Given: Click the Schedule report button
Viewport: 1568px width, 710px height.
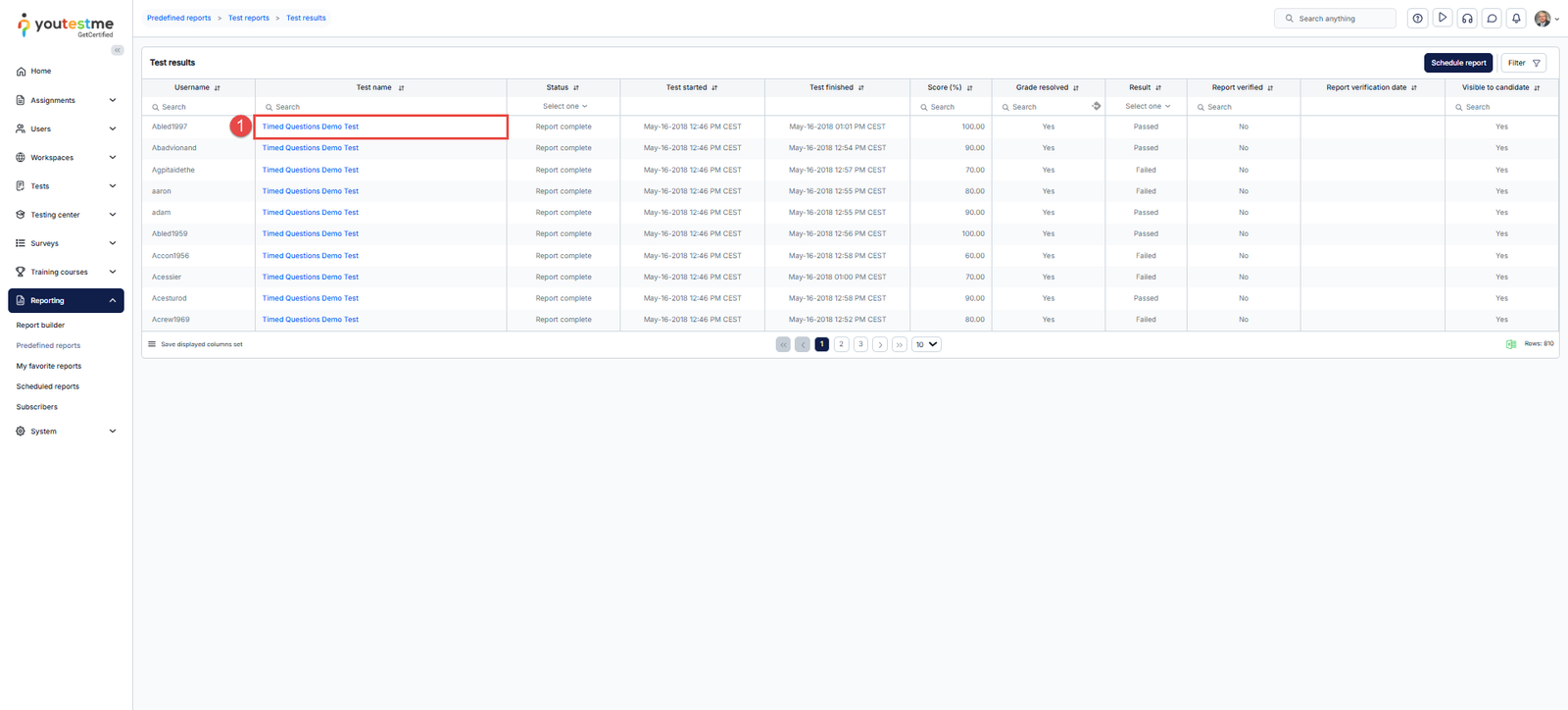Looking at the screenshot, I should pyautogui.click(x=1457, y=63).
